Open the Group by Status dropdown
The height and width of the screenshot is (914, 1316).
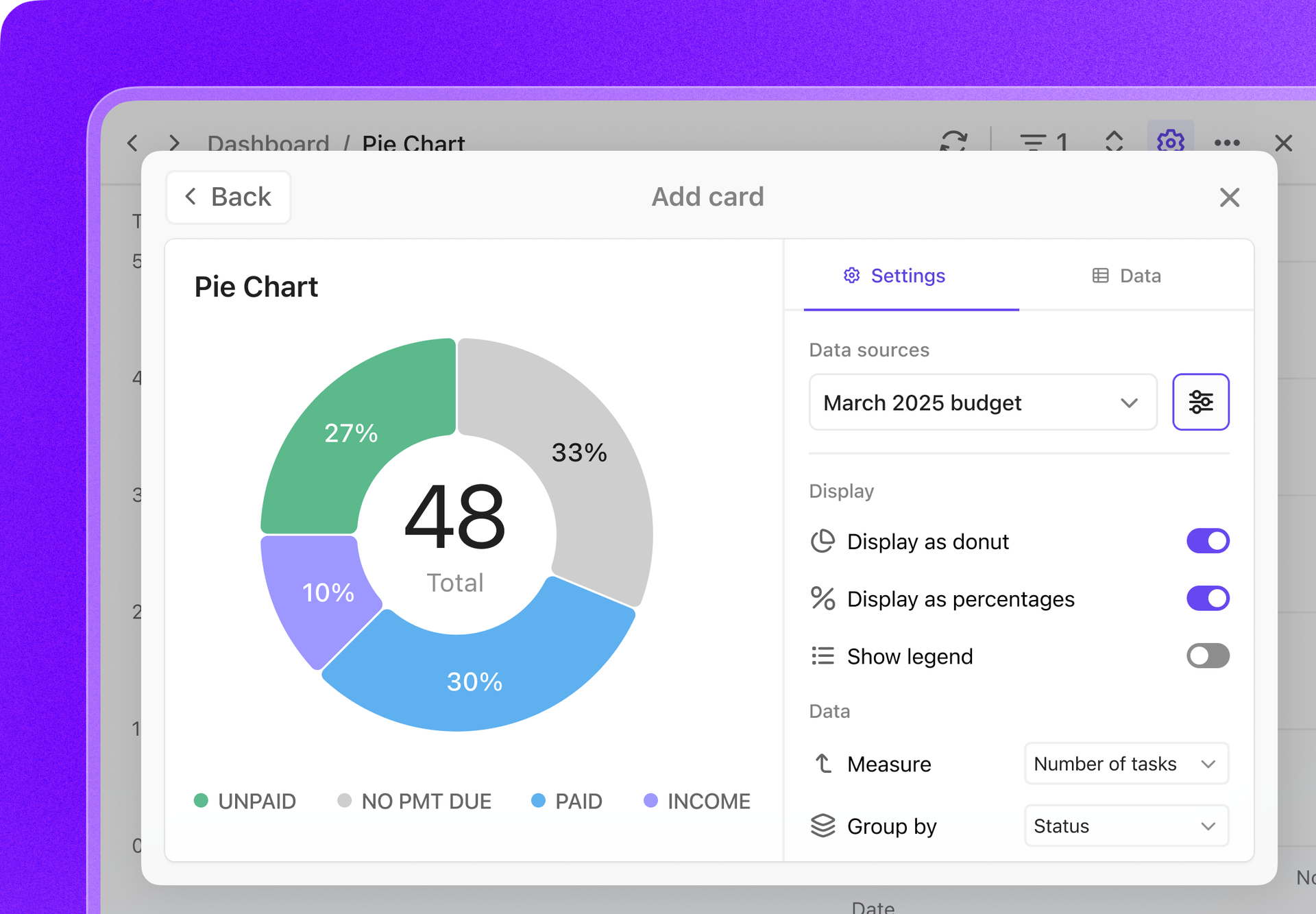pyautogui.click(x=1125, y=826)
